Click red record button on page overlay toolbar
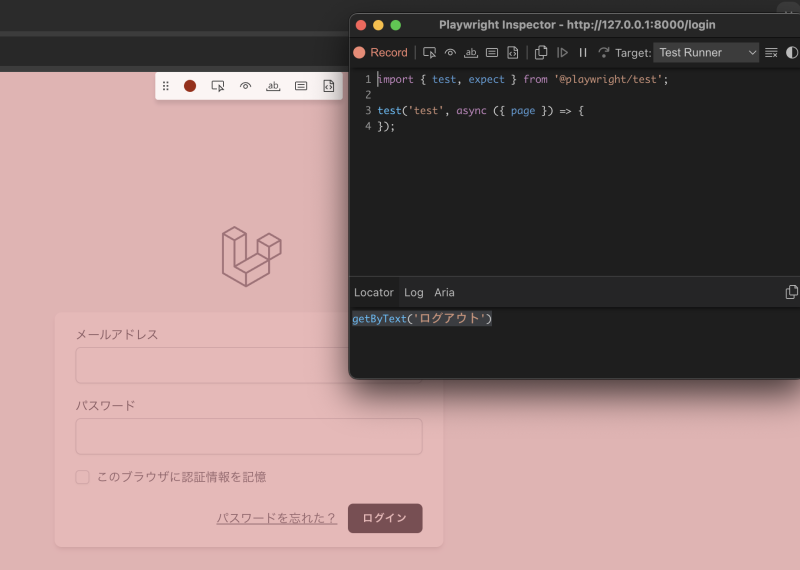 tap(190, 87)
